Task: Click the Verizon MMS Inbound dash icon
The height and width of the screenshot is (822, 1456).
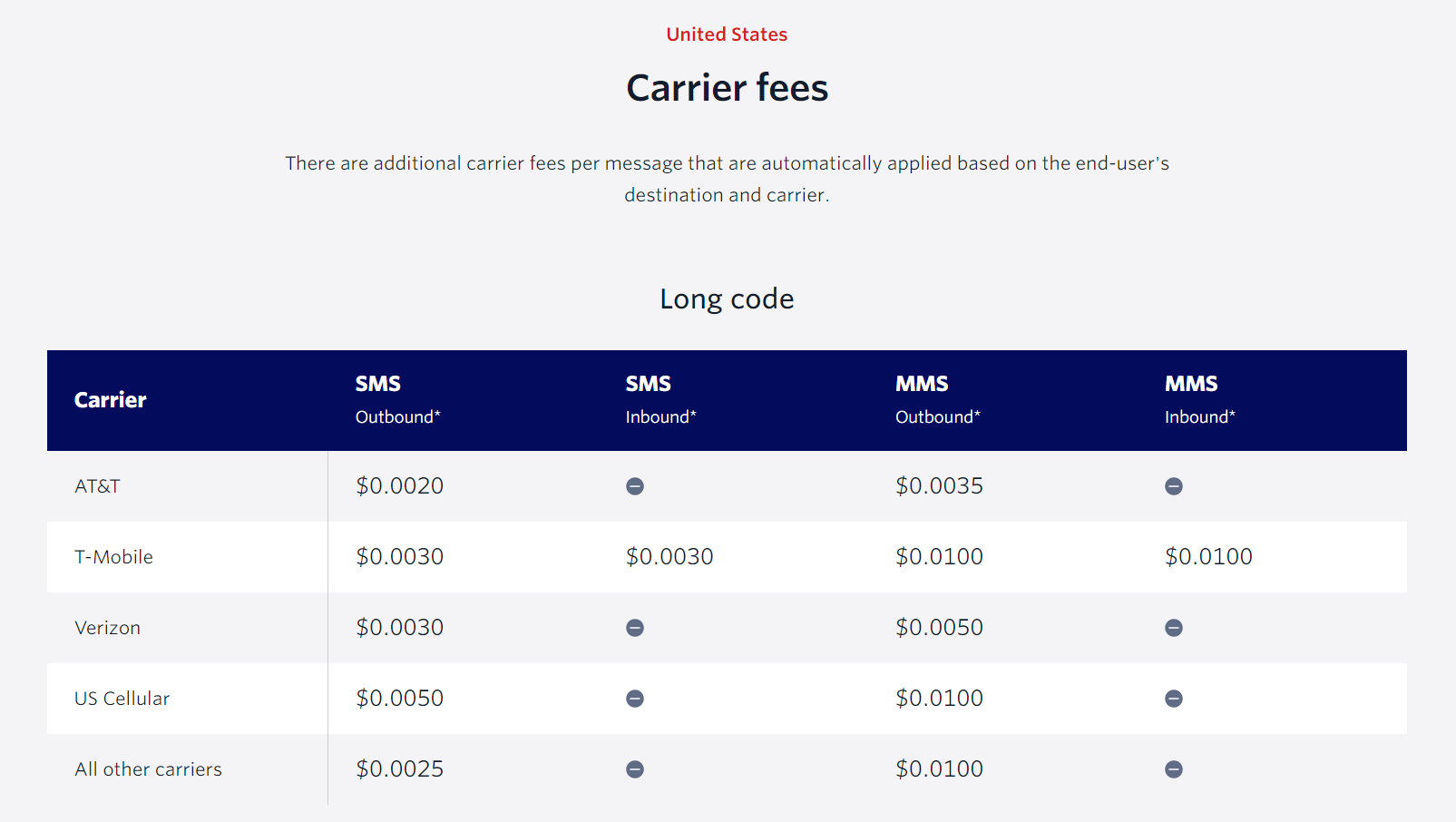Action: 1174,628
